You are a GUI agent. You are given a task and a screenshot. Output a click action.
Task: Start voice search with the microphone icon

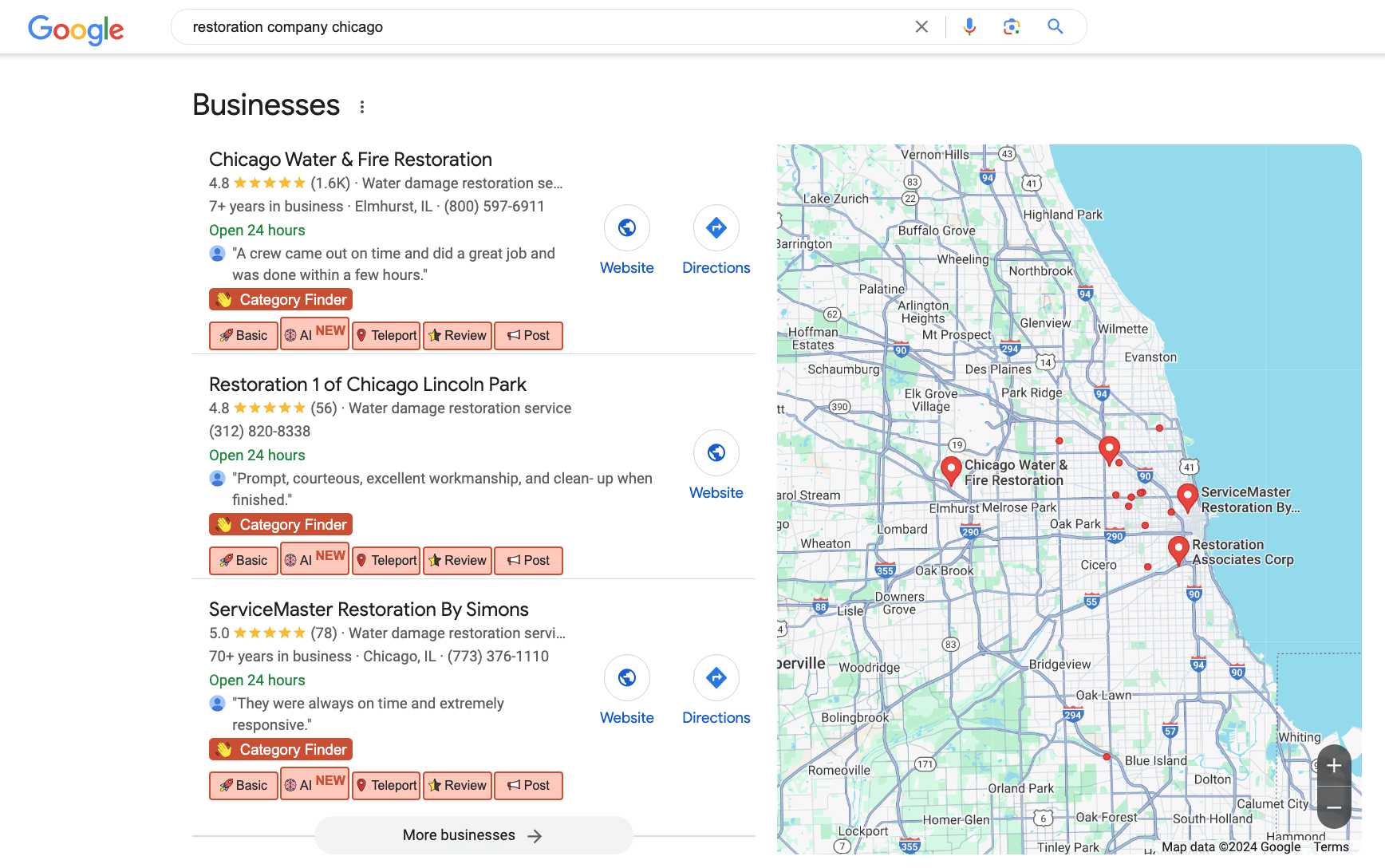(x=969, y=27)
